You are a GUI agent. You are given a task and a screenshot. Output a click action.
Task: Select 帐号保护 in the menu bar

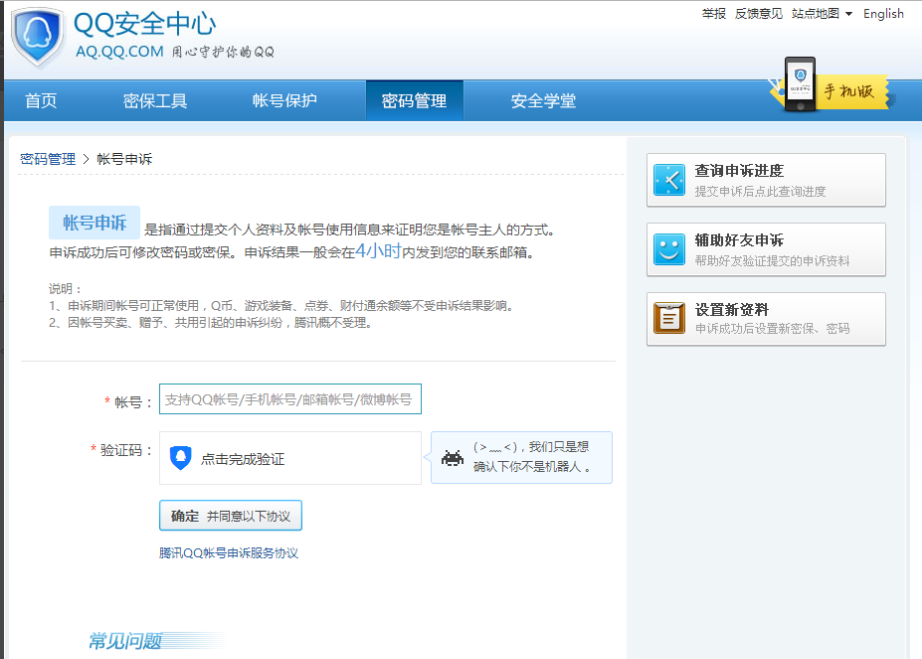[287, 100]
